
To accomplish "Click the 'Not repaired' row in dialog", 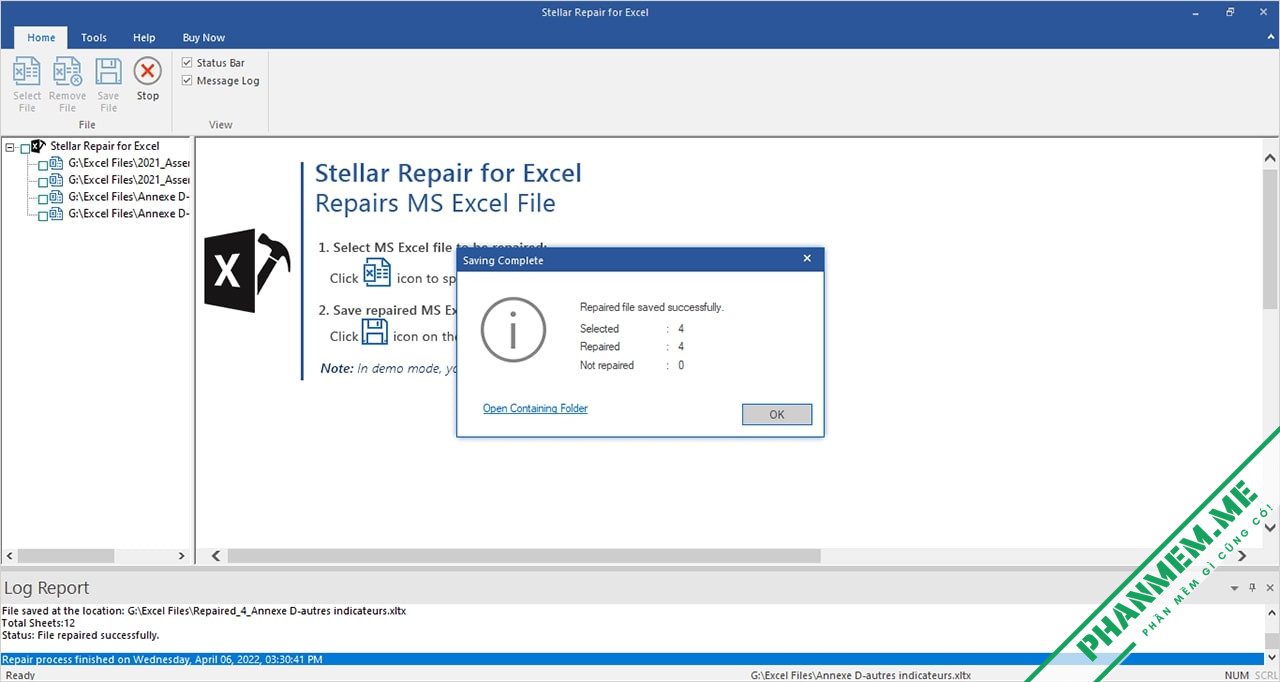I will click(632, 365).
